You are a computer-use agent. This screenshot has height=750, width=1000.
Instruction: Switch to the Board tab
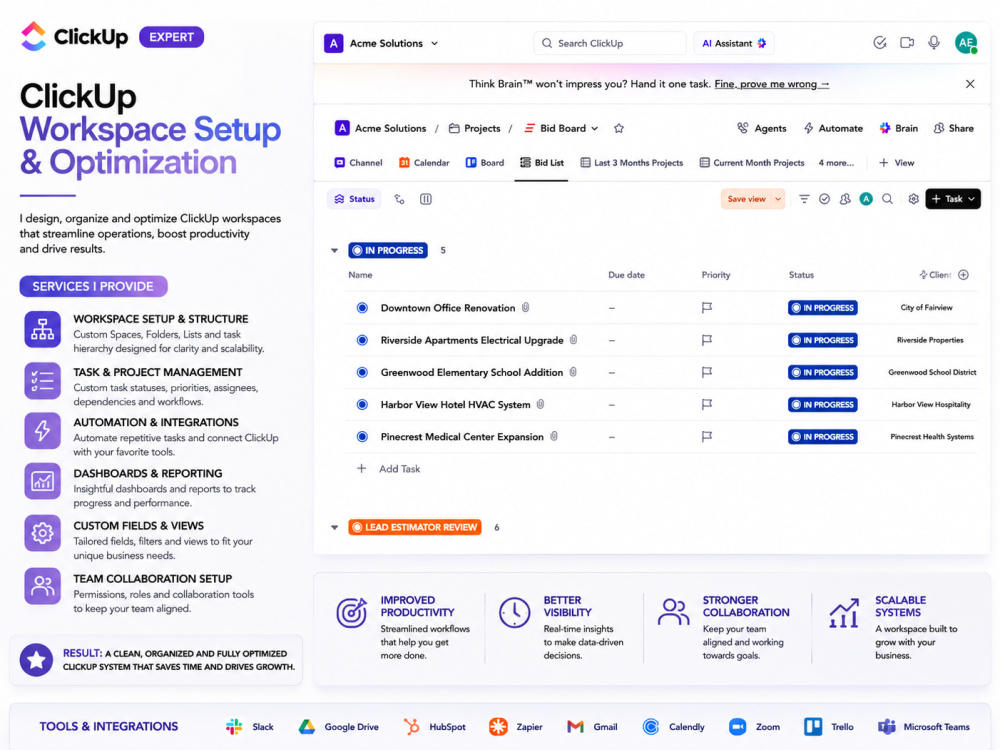pos(485,163)
